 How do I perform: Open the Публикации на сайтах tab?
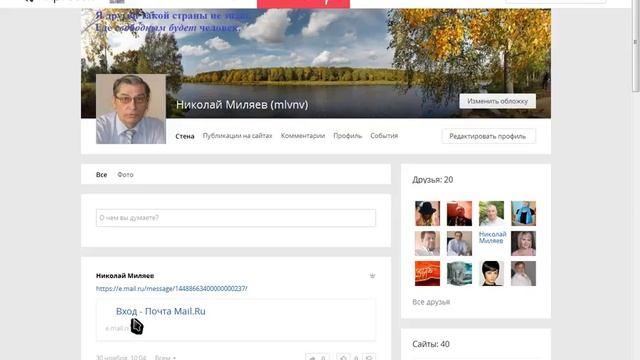pyautogui.click(x=237, y=136)
